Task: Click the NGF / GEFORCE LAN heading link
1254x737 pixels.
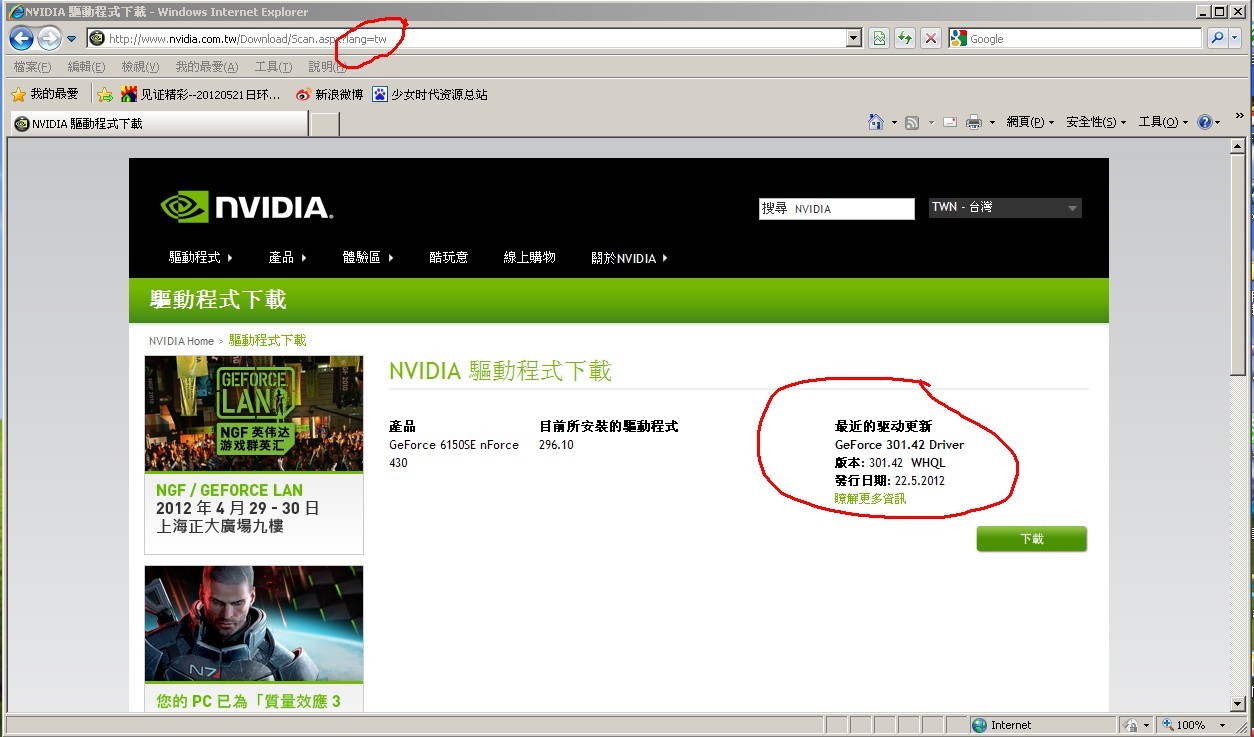Action: 229,490
